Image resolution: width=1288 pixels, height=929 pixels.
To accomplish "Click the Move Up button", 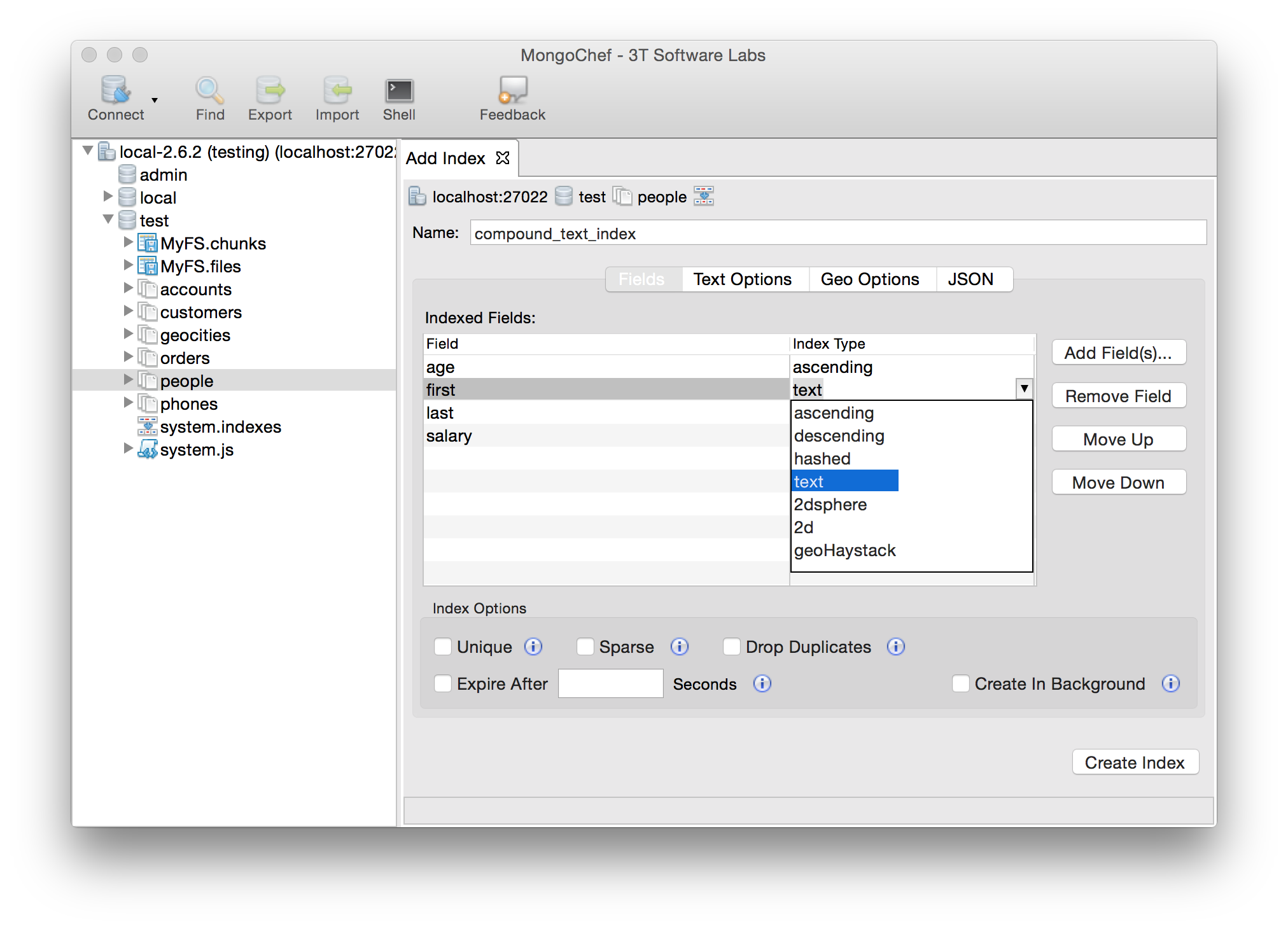I will [1119, 439].
